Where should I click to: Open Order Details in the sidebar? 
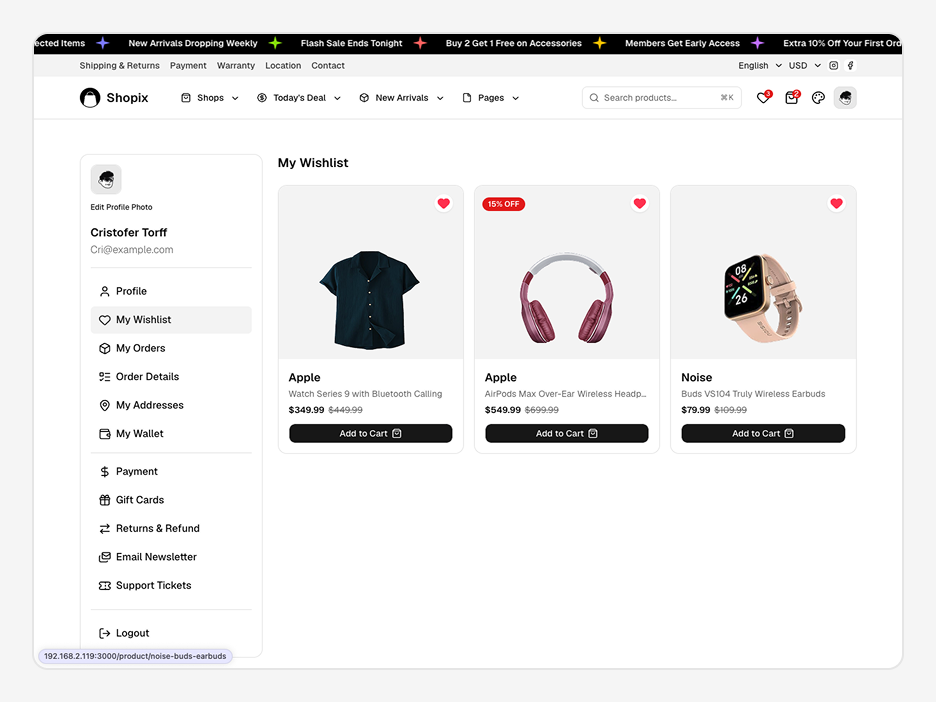171,377
